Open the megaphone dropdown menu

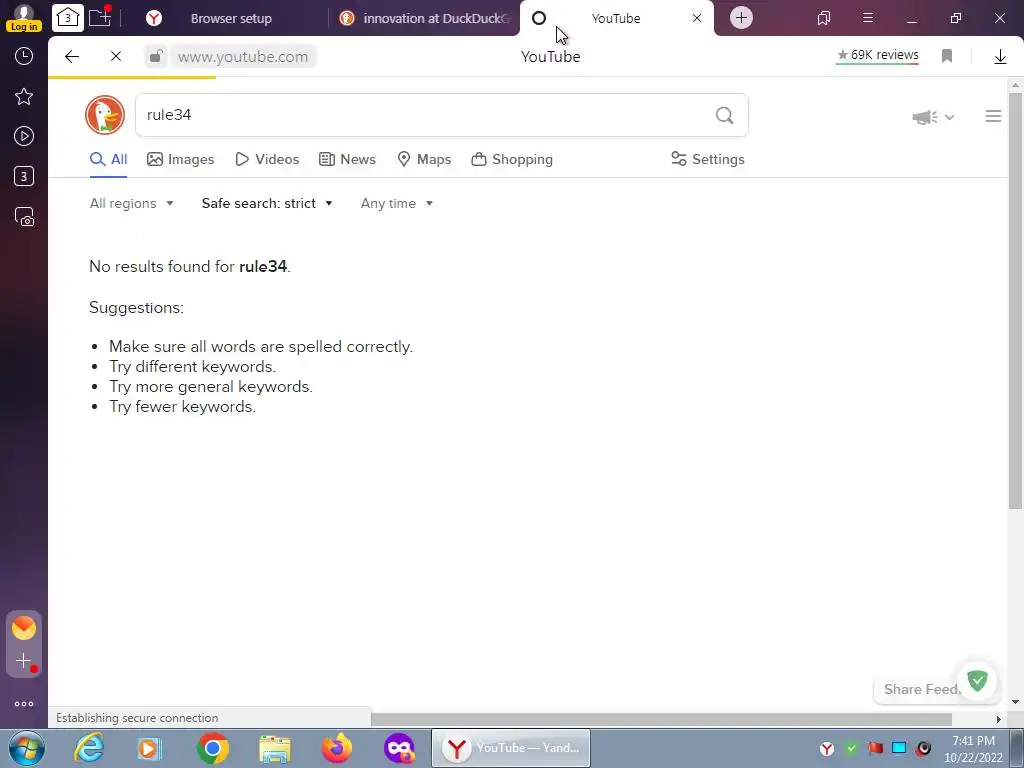click(933, 118)
